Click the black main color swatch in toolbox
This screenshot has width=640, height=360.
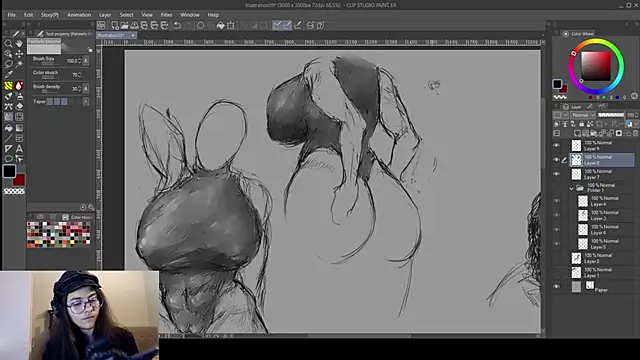(x=9, y=171)
